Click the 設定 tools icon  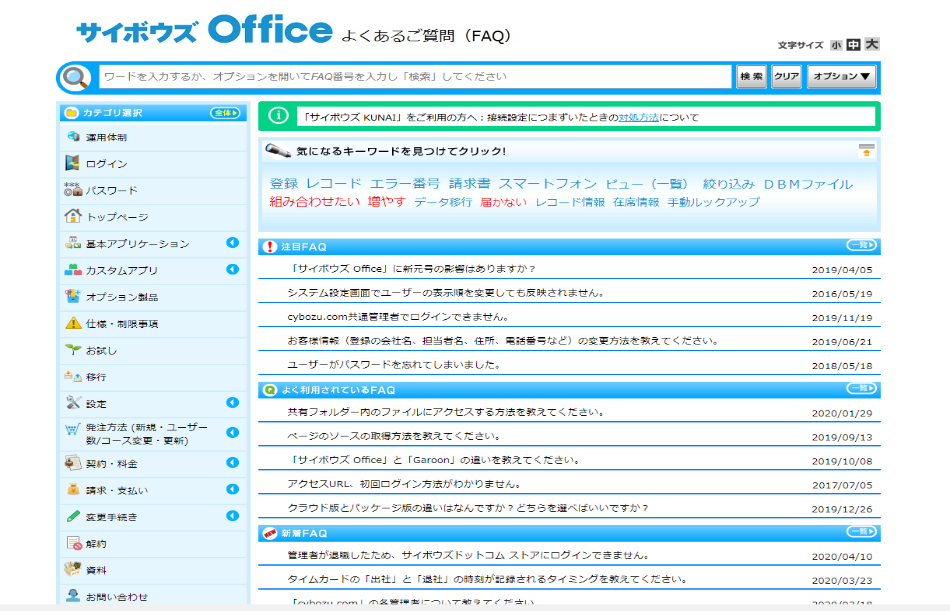click(72, 404)
